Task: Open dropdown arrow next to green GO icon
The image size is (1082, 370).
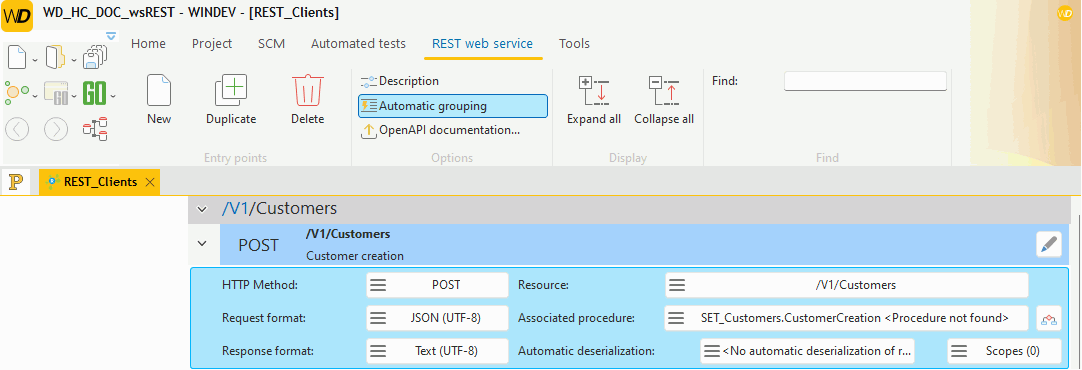Action: click(112, 96)
